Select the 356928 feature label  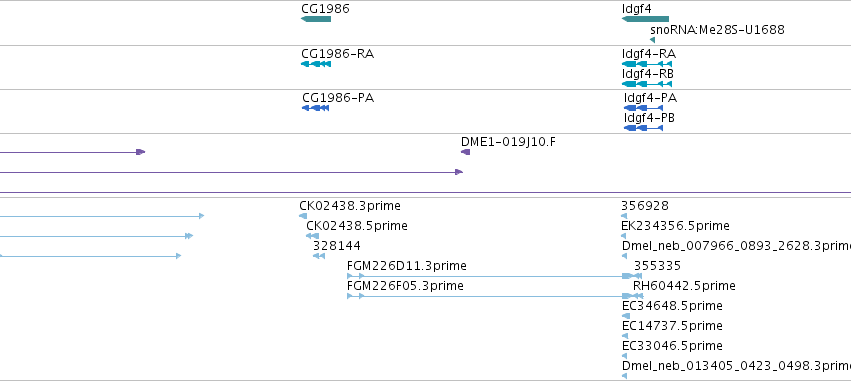[x=645, y=206]
